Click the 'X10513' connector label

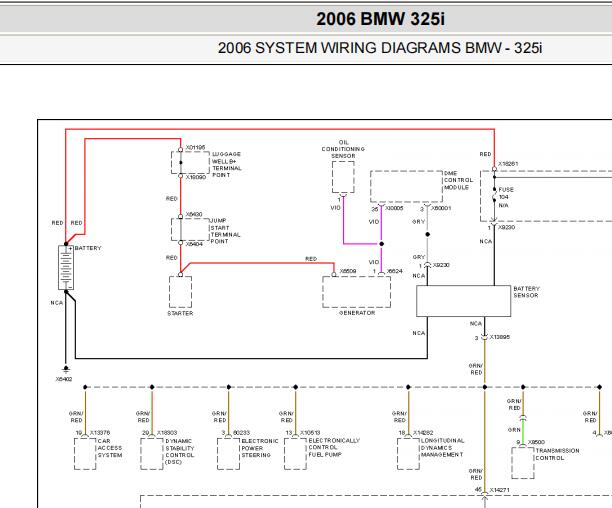310,433
